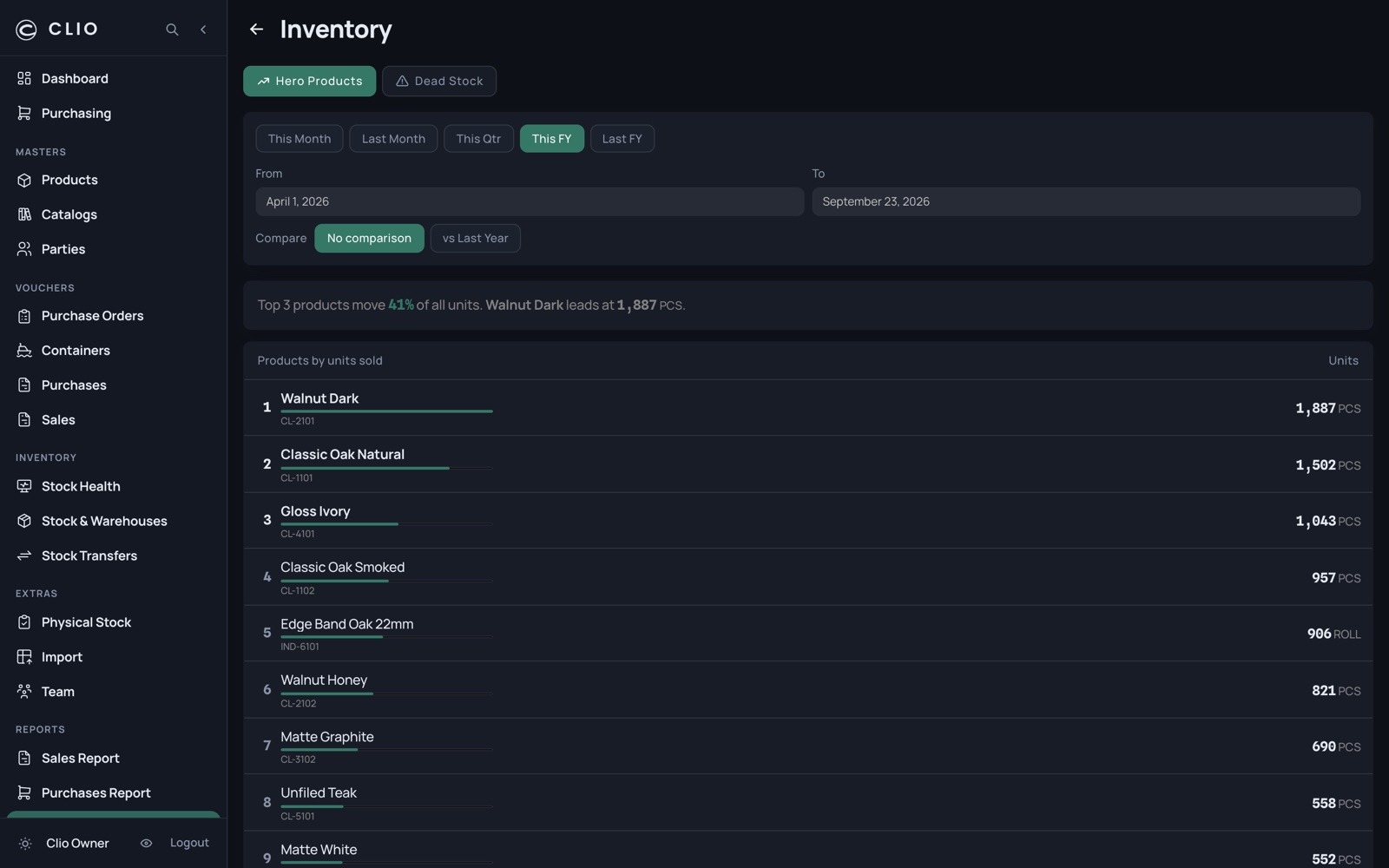The image size is (1389, 868).
Task: Open search via the magnifier icon
Action: (172, 30)
